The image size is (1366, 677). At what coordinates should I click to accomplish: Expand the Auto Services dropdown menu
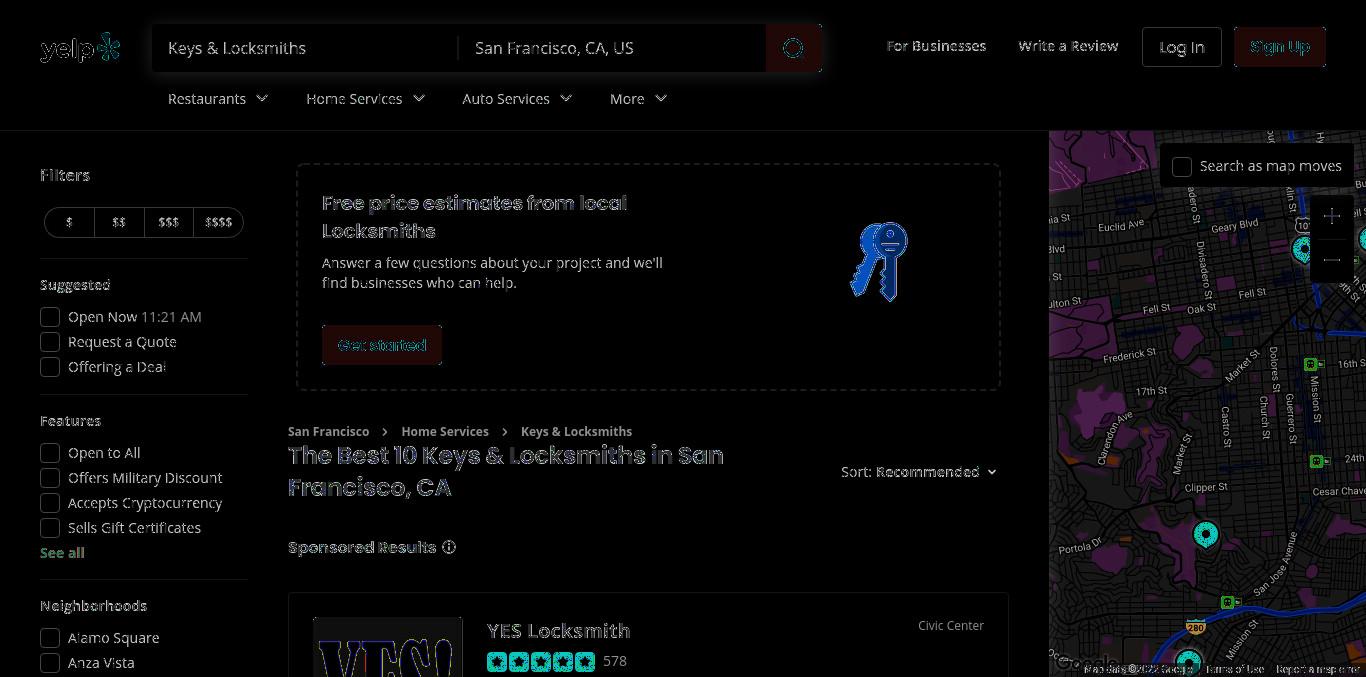(517, 99)
